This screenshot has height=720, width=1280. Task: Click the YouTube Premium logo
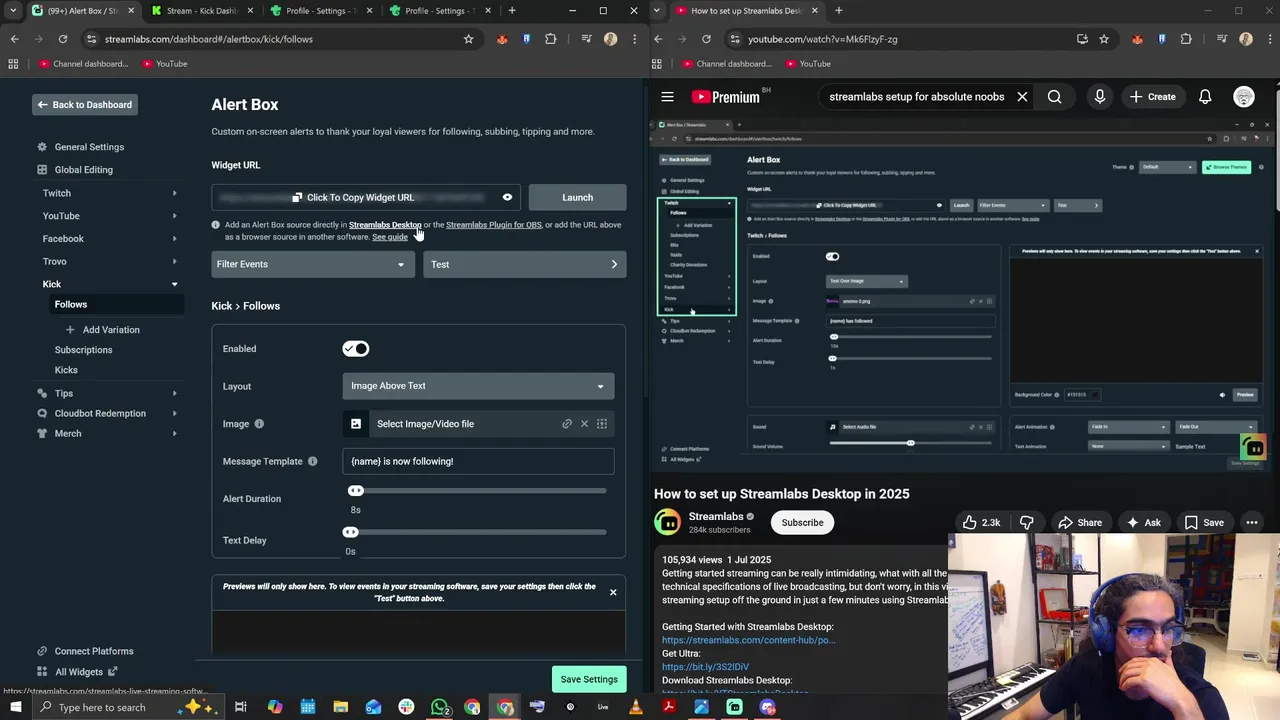click(727, 97)
